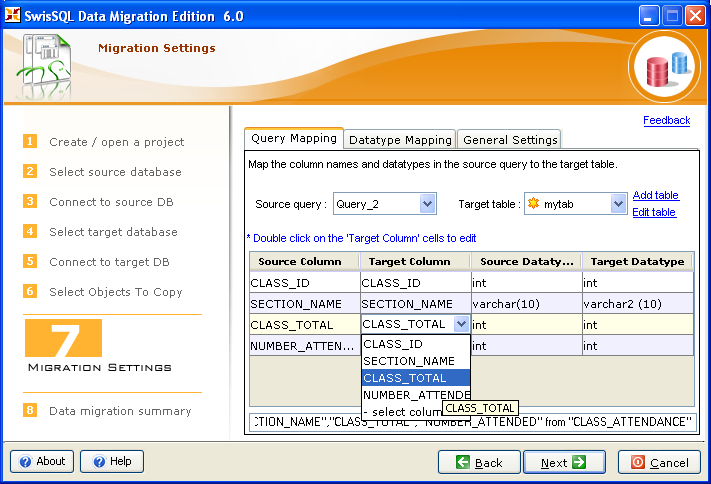This screenshot has height=484, width=711.
Task: Select target column cell SECTION_NAME
Action: tap(415, 303)
